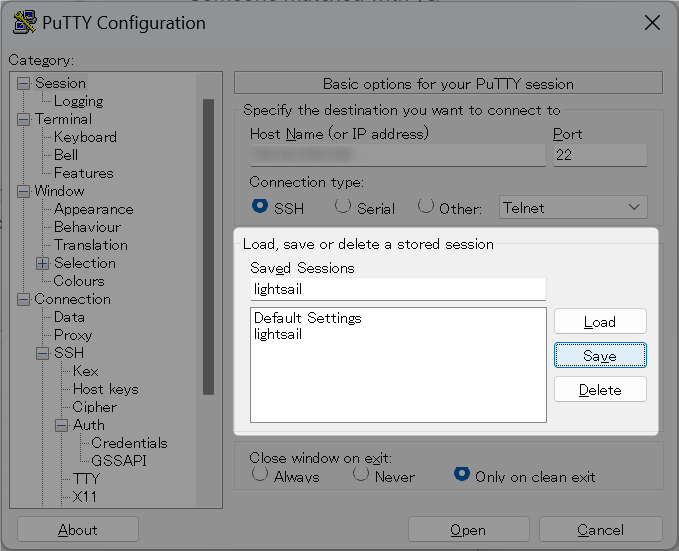This screenshot has height=551, width=679.
Task: Click the About button
Action: click(78, 529)
